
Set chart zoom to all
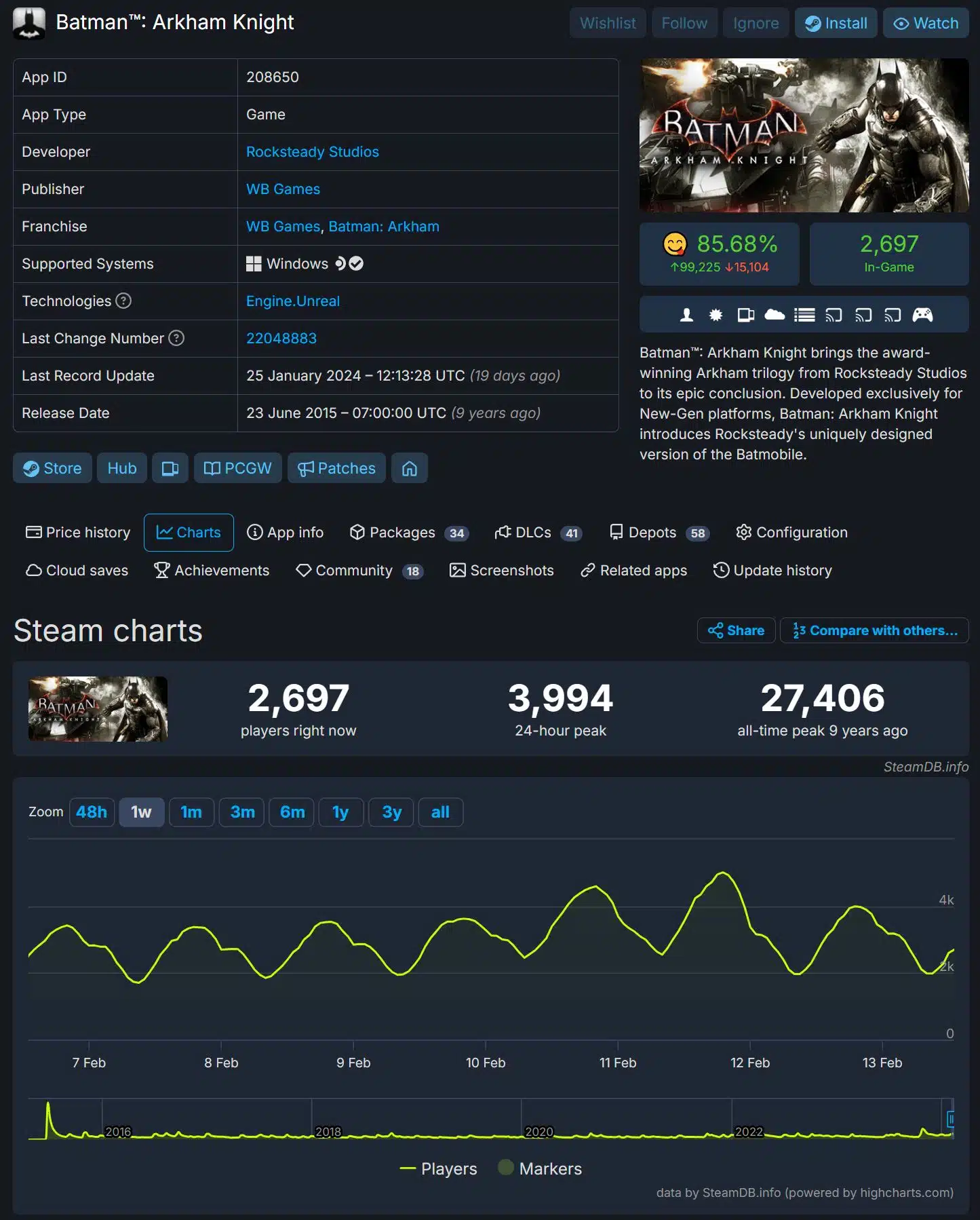(441, 812)
